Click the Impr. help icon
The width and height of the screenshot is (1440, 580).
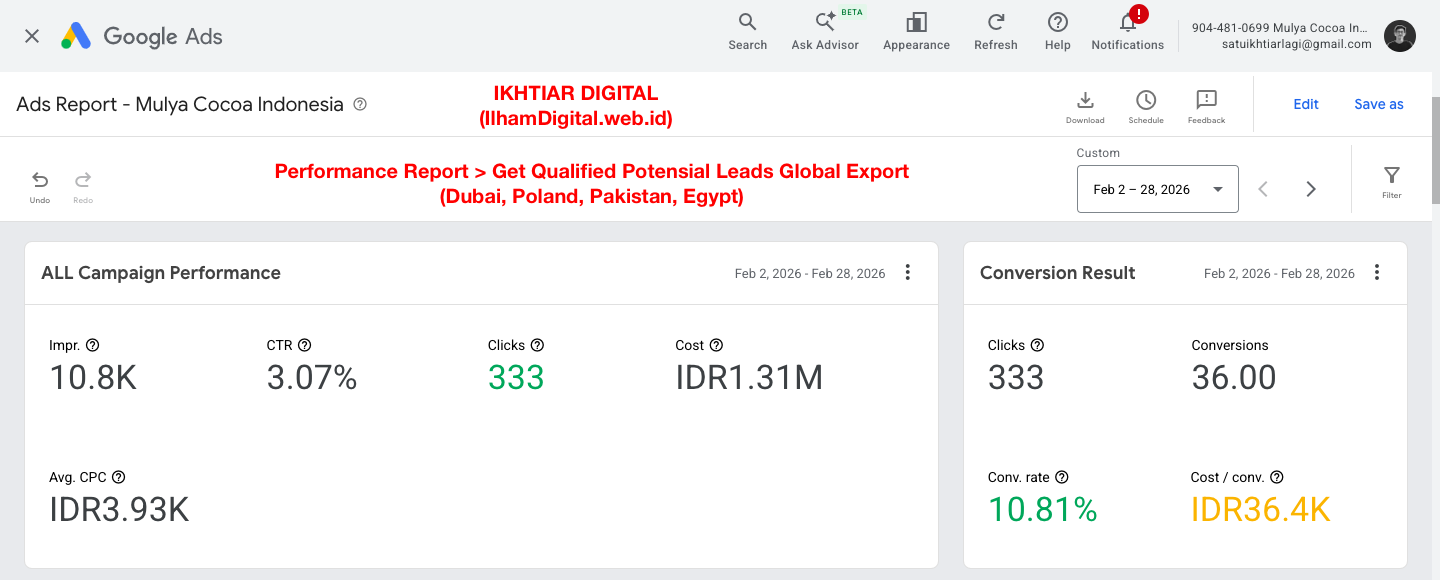click(x=93, y=345)
